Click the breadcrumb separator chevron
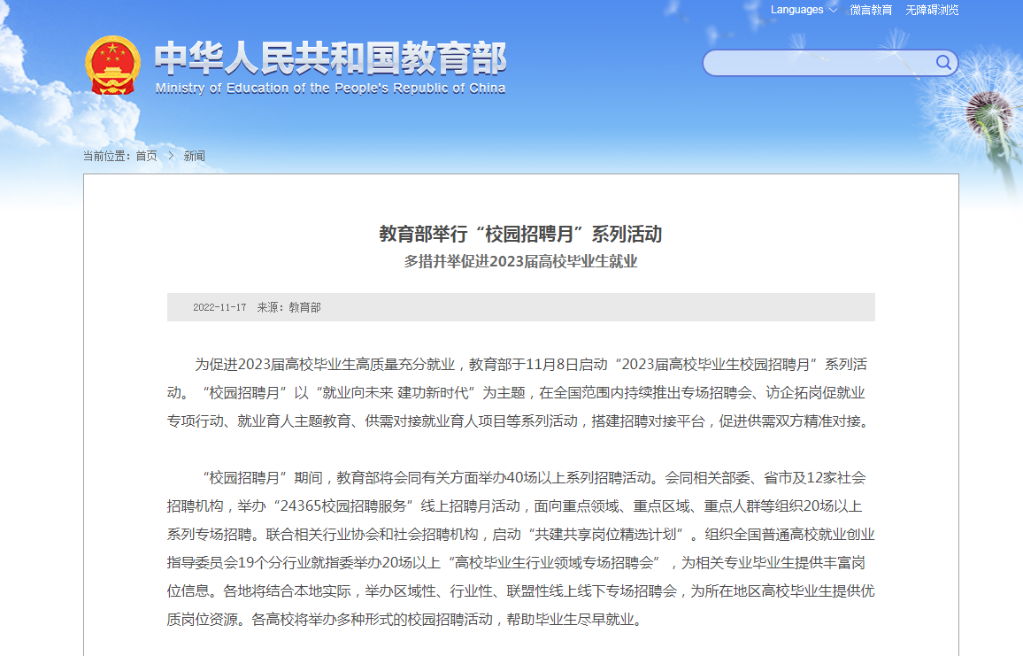Viewport: 1023px width, 656px height. coord(173,156)
